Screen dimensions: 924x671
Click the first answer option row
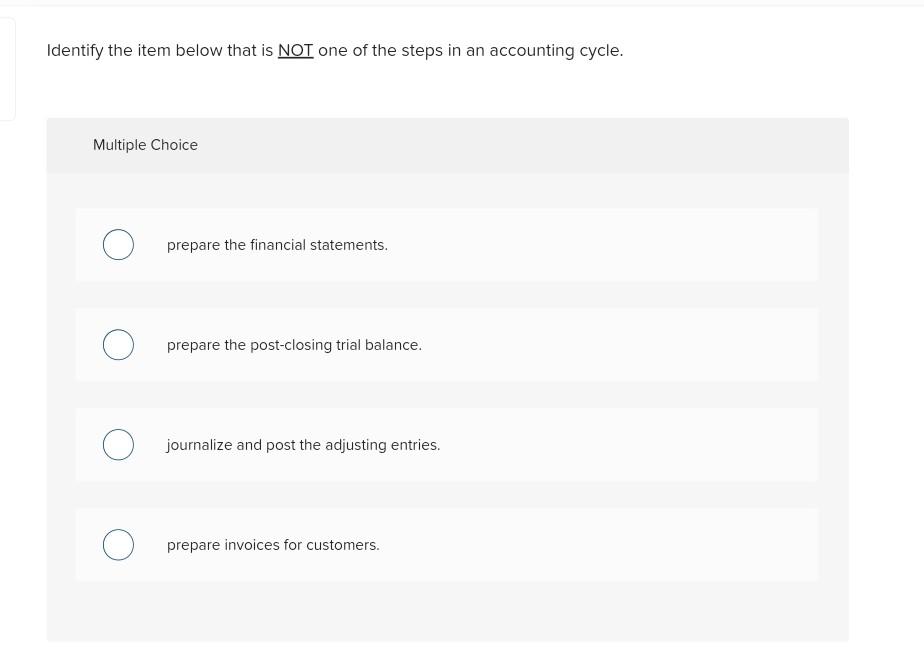447,244
